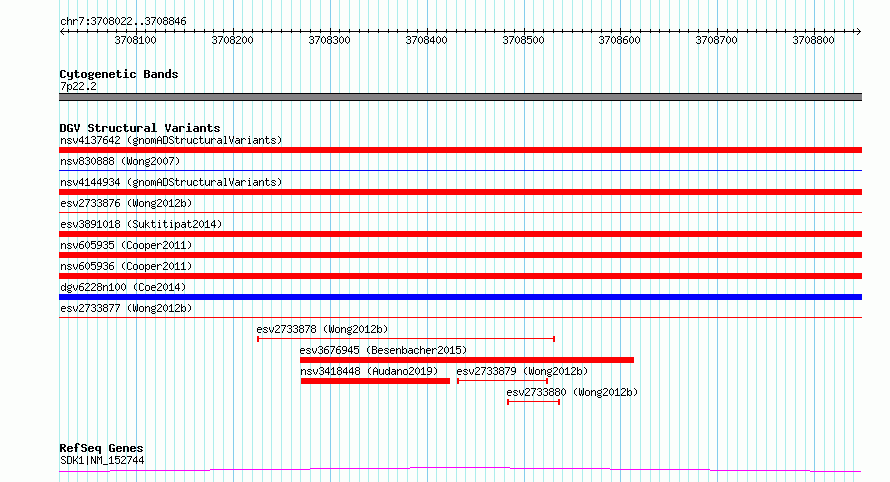Click ruler position 3708600
Image resolution: width=890 pixels, height=482 pixels.
point(619,40)
